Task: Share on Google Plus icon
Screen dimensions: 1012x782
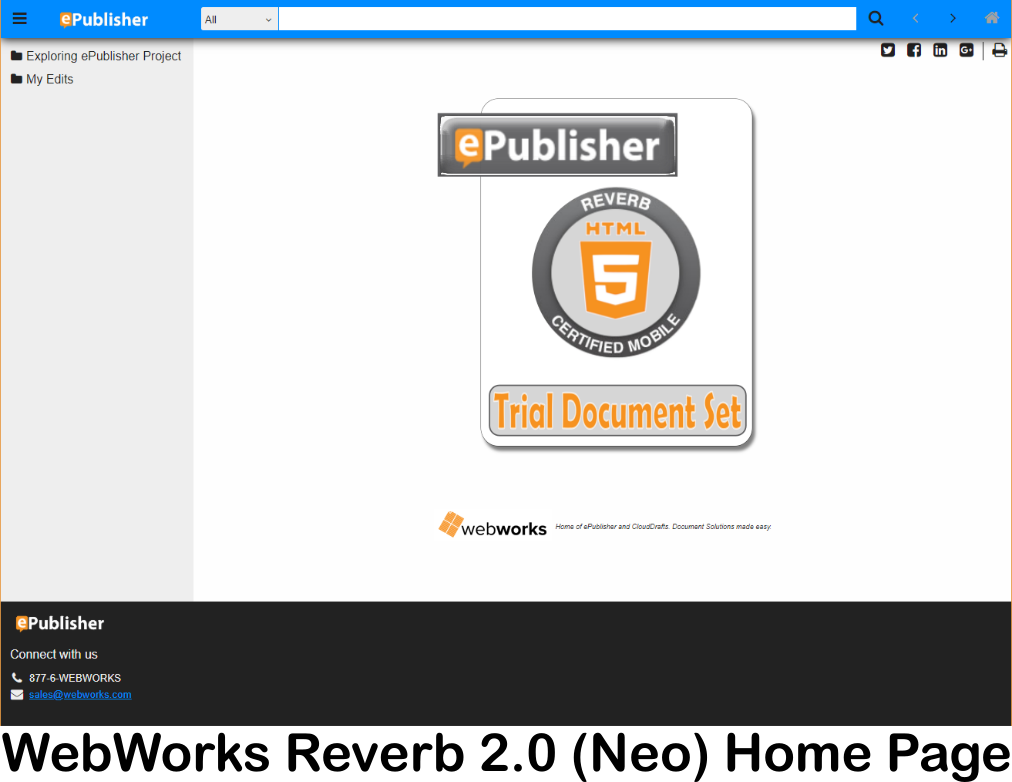Action: pyautogui.click(x=966, y=50)
